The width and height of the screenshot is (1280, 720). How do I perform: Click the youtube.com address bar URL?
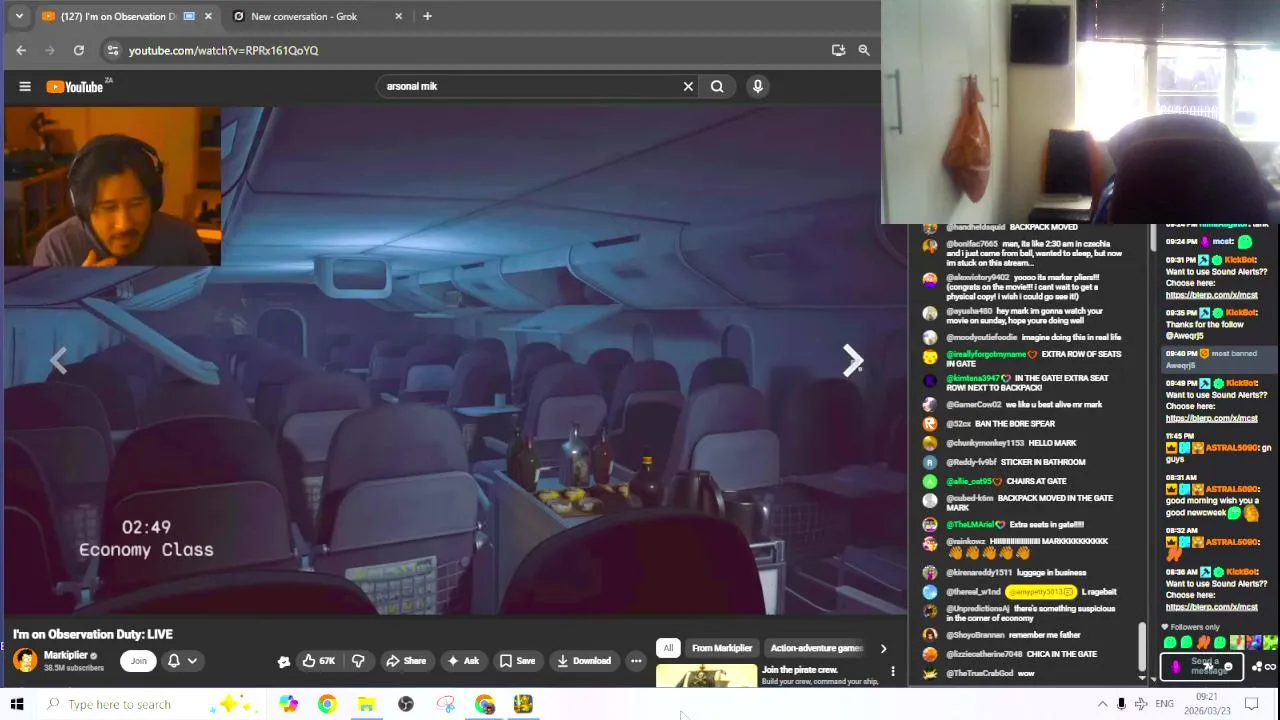(223, 50)
